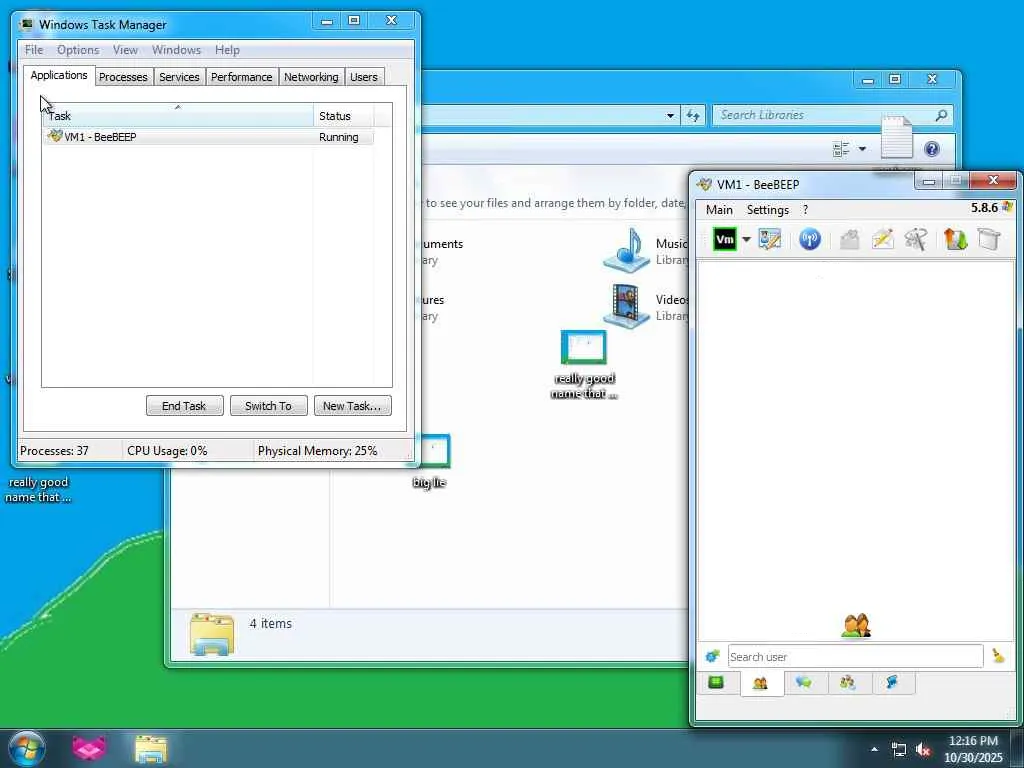
Task: Open the view options dropdown arrow in Libraries
Action: (862, 149)
